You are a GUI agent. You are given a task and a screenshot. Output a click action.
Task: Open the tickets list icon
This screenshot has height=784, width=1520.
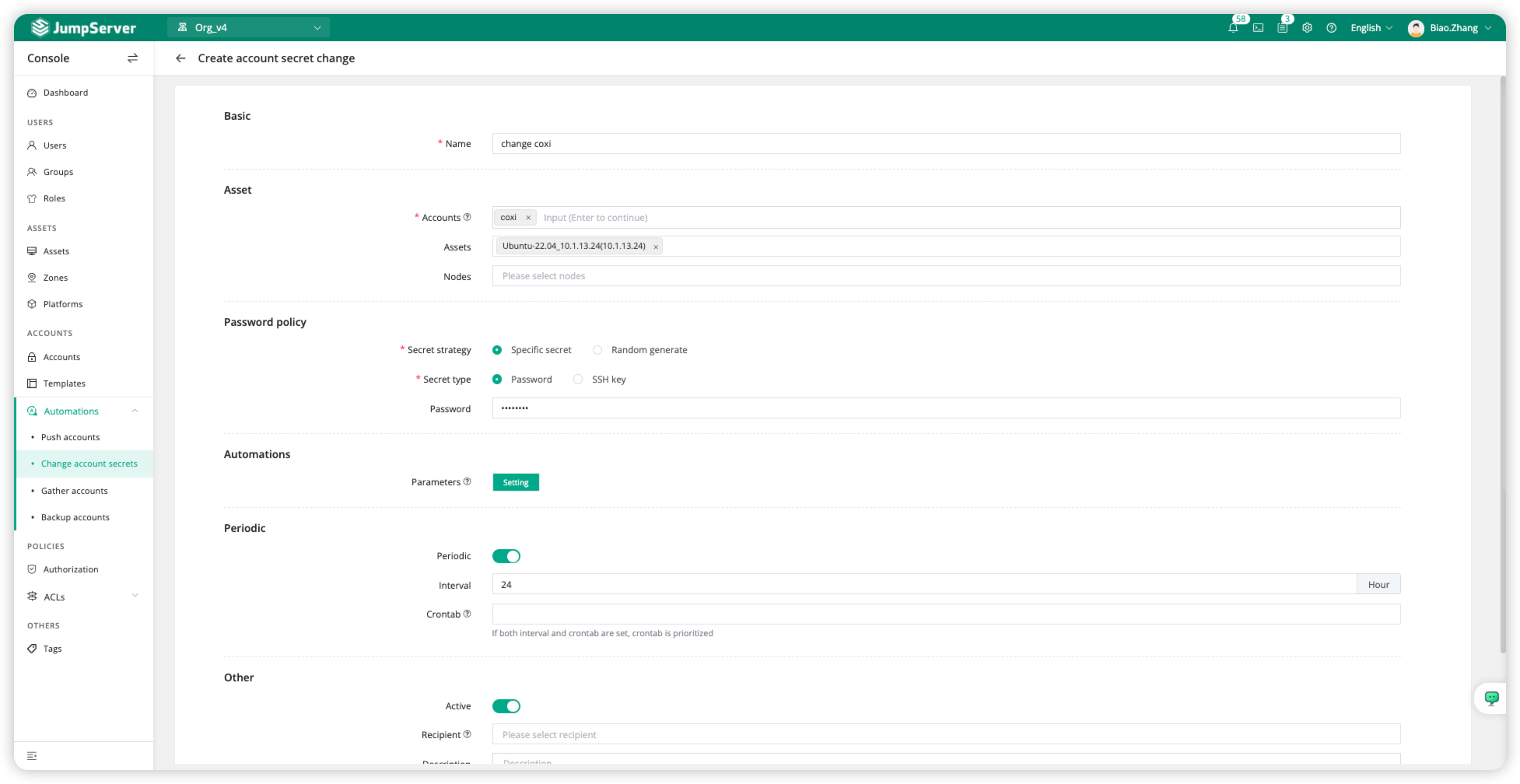pos(1282,28)
